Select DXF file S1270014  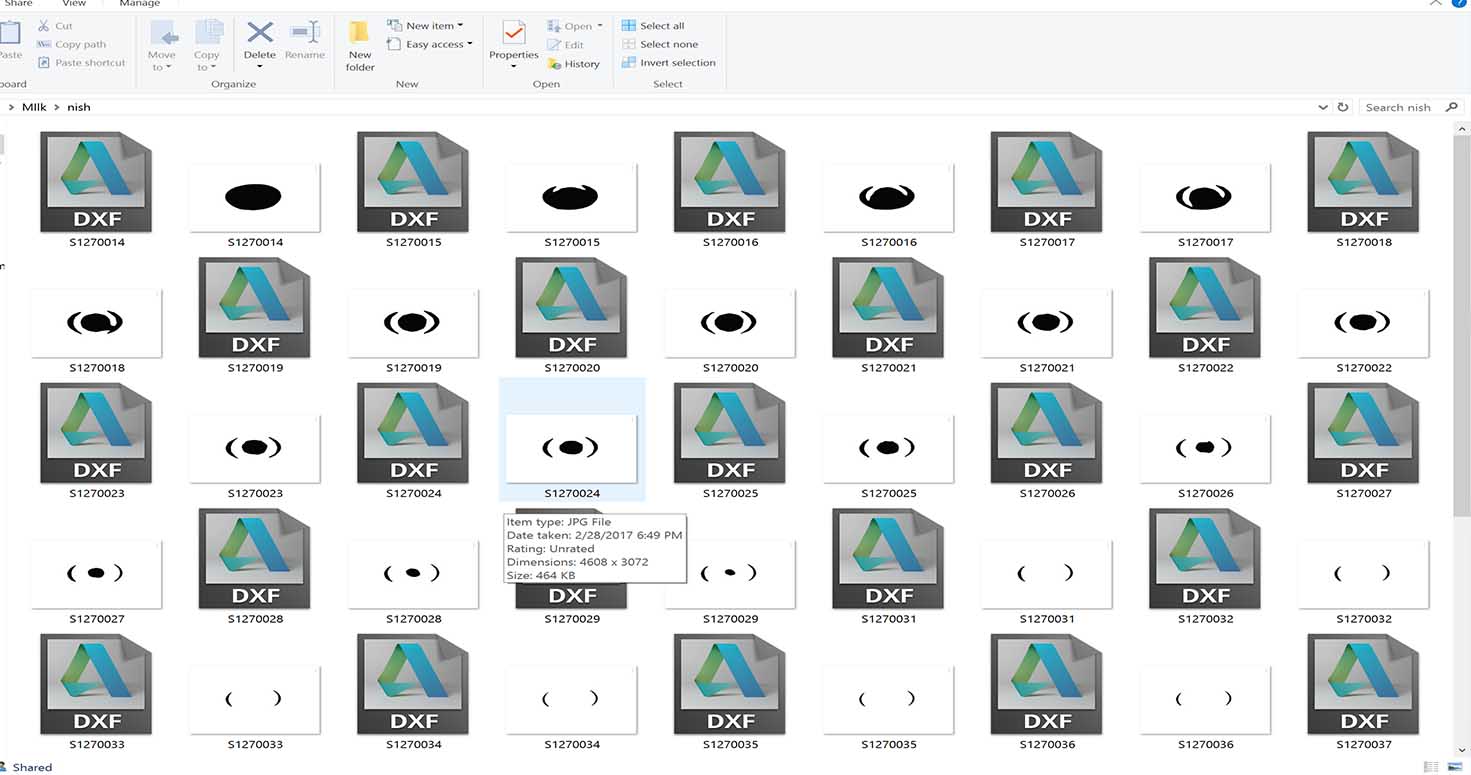click(x=97, y=190)
